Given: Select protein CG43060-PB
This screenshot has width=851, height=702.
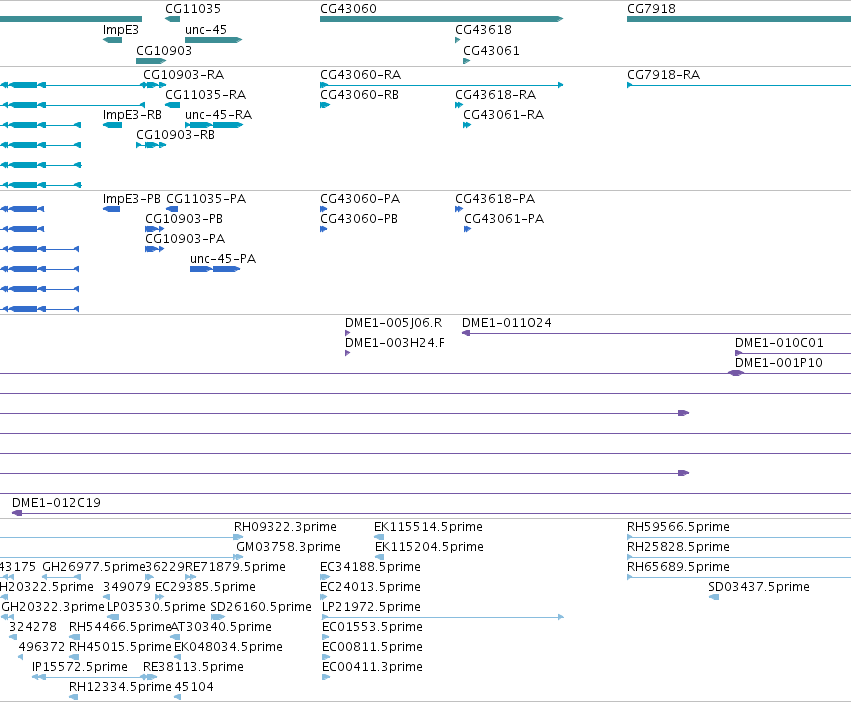Looking at the screenshot, I should click(x=359, y=219).
